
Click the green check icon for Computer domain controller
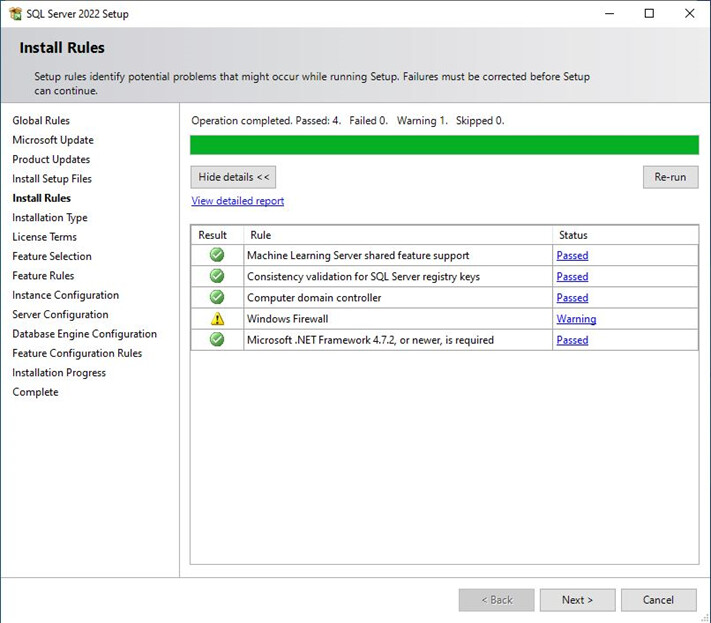click(x=217, y=297)
